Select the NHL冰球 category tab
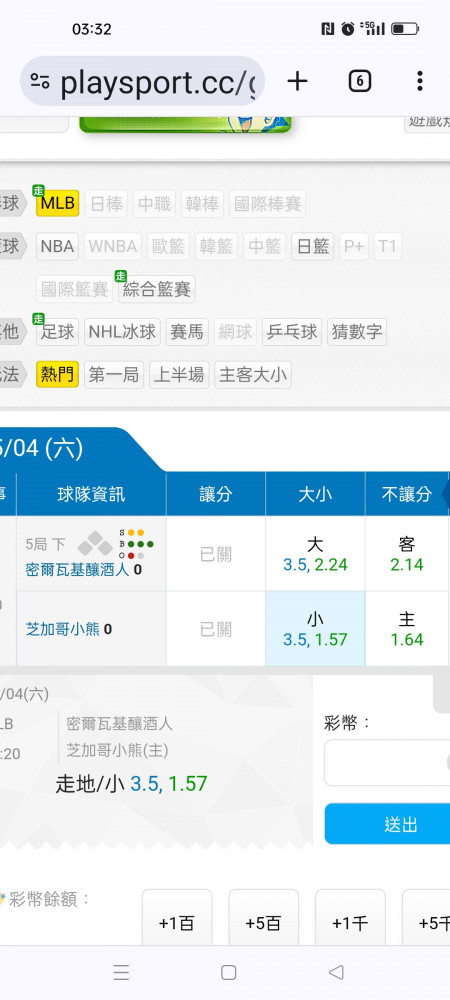Image resolution: width=450 pixels, height=1000 pixels. pos(122,332)
